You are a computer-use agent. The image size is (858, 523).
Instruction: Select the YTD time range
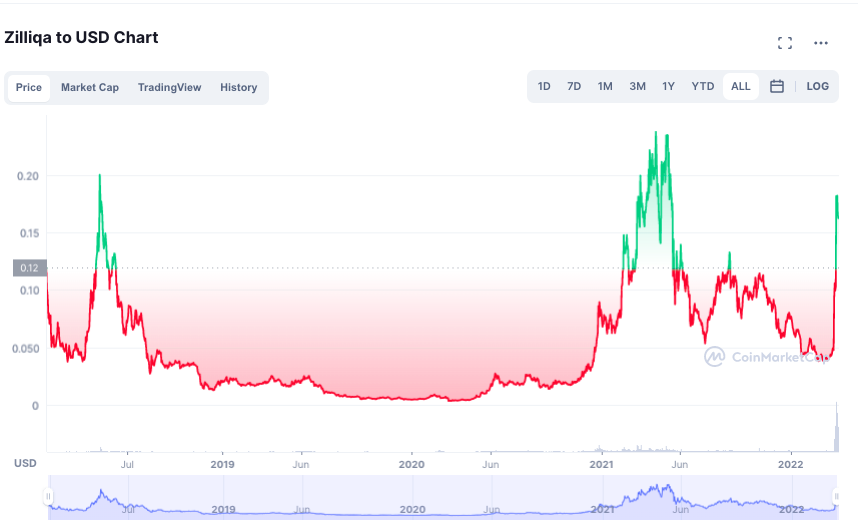coord(703,86)
